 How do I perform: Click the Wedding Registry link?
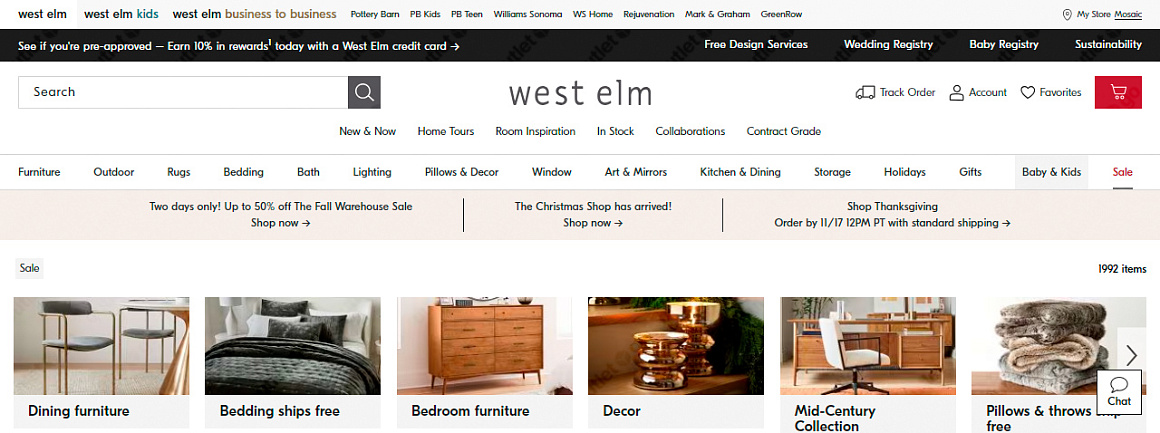888,44
